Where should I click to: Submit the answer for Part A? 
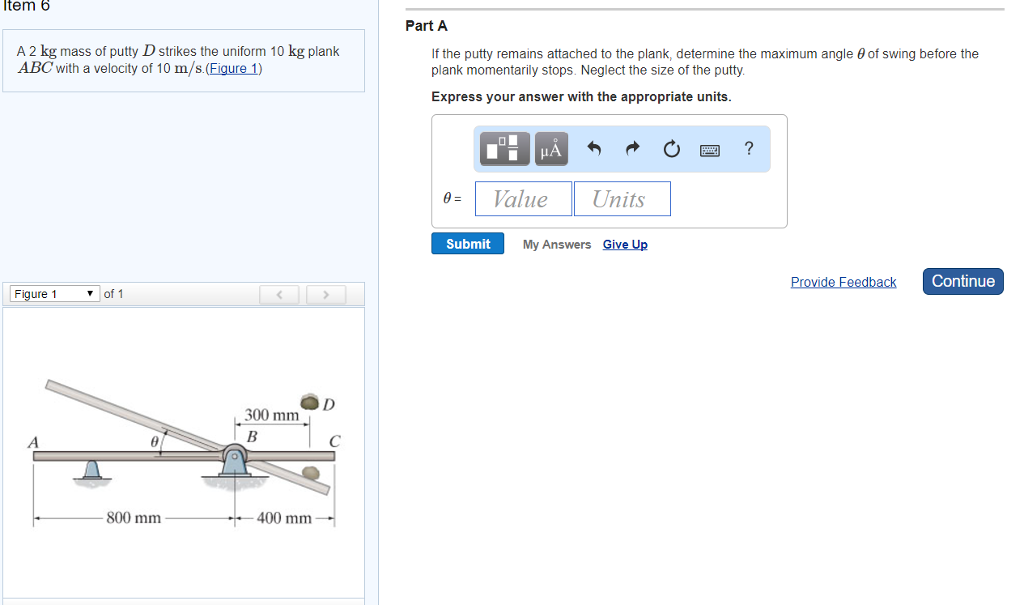point(468,244)
